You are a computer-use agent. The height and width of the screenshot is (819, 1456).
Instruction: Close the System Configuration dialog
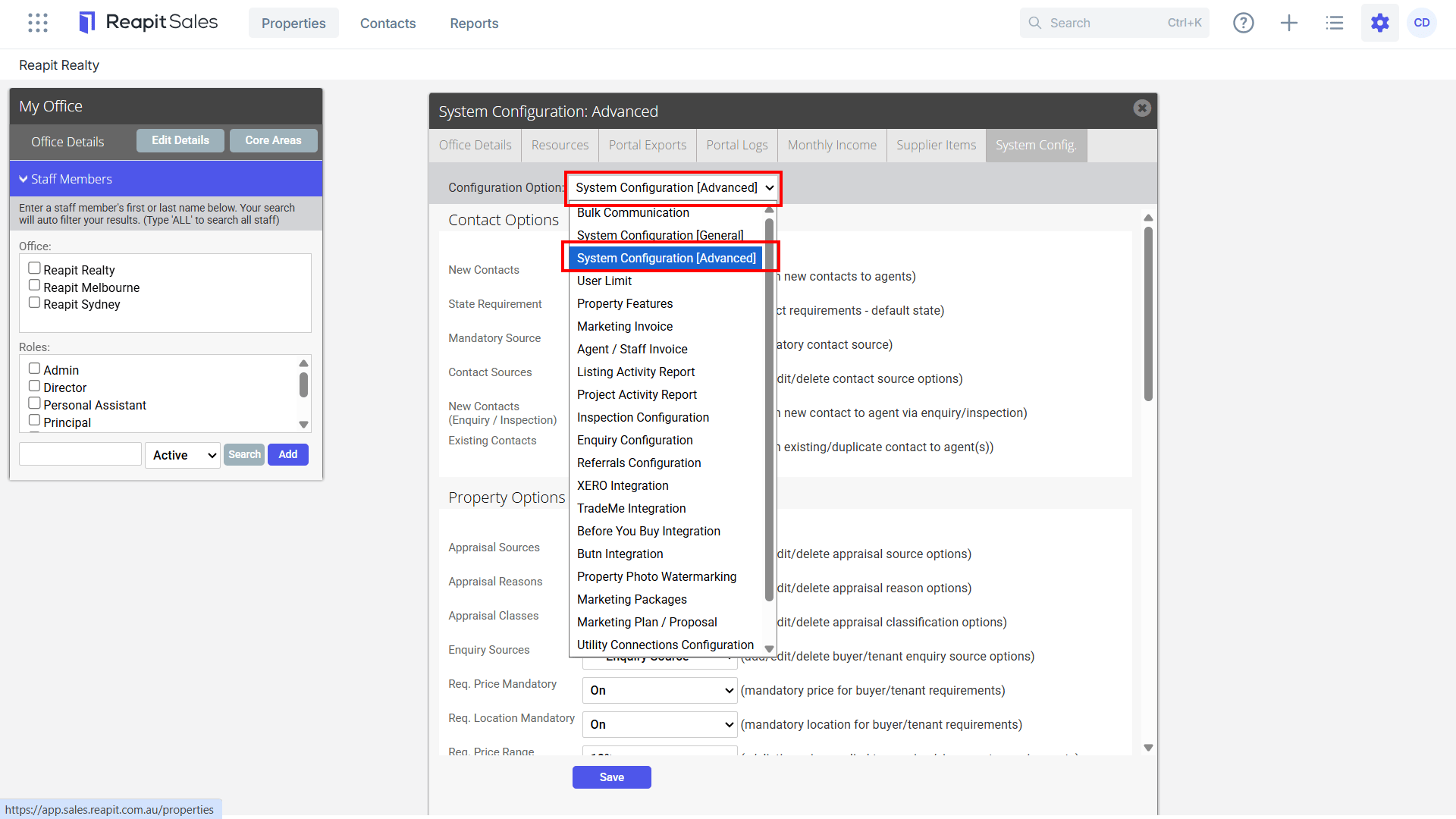[1142, 108]
